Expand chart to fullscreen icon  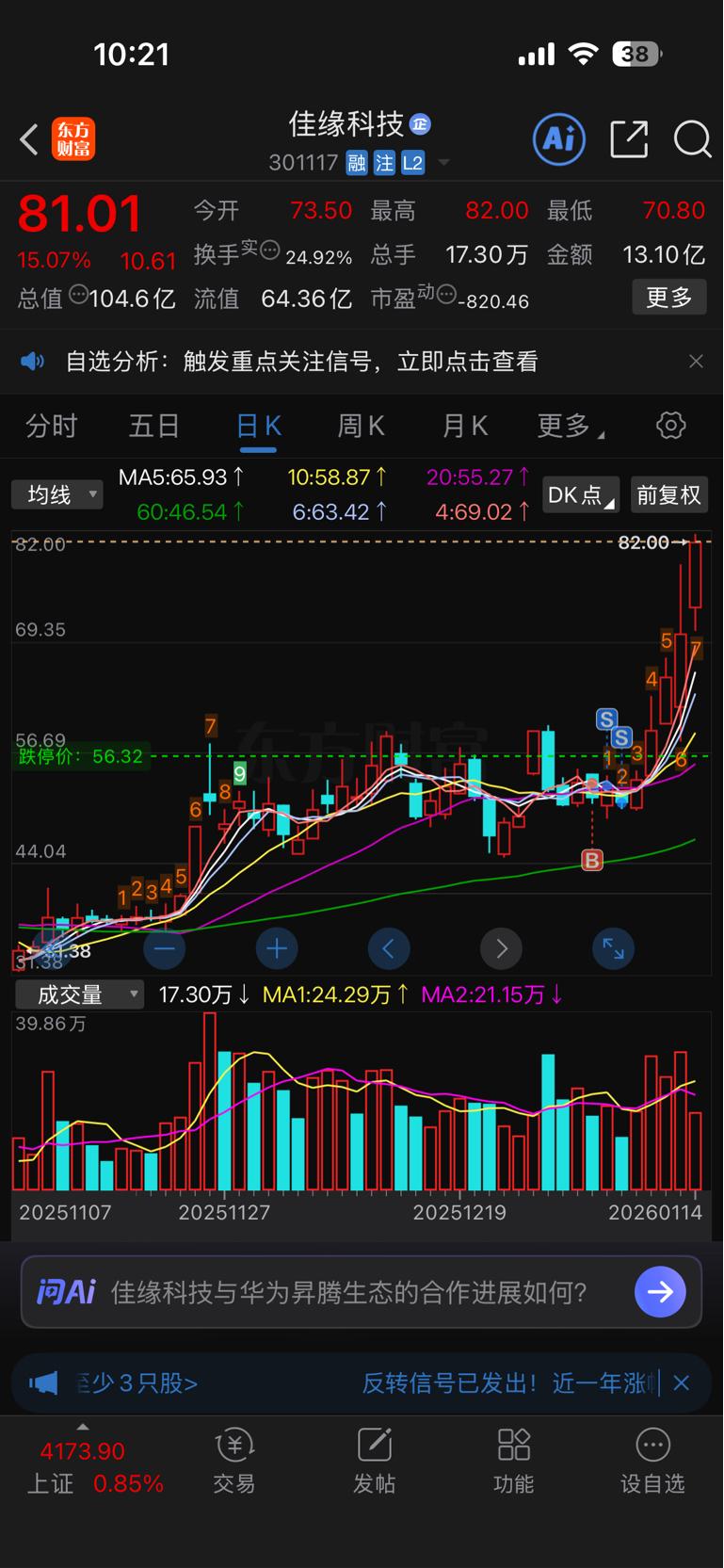click(614, 948)
